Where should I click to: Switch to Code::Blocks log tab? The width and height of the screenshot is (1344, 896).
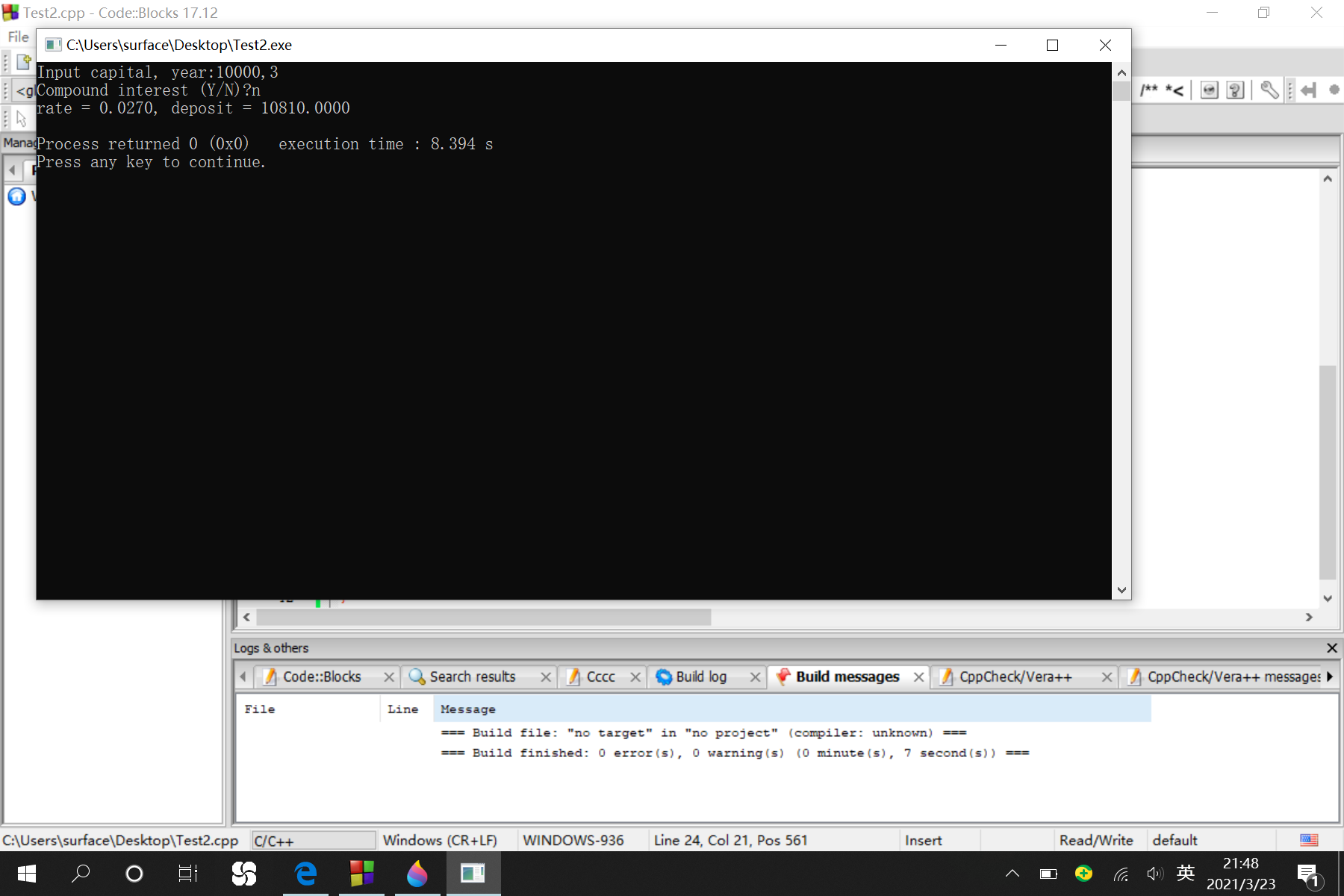click(322, 676)
